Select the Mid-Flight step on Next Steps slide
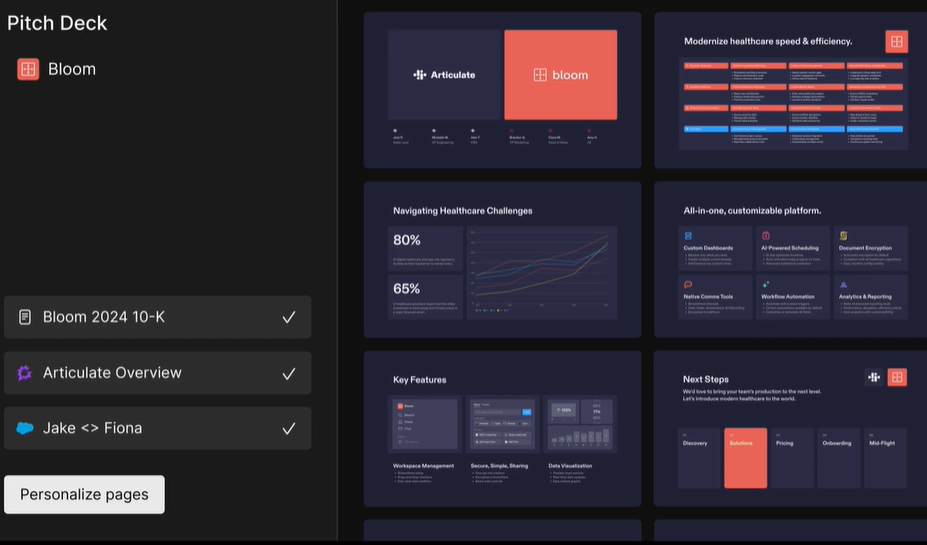The image size is (927, 545). (x=886, y=458)
